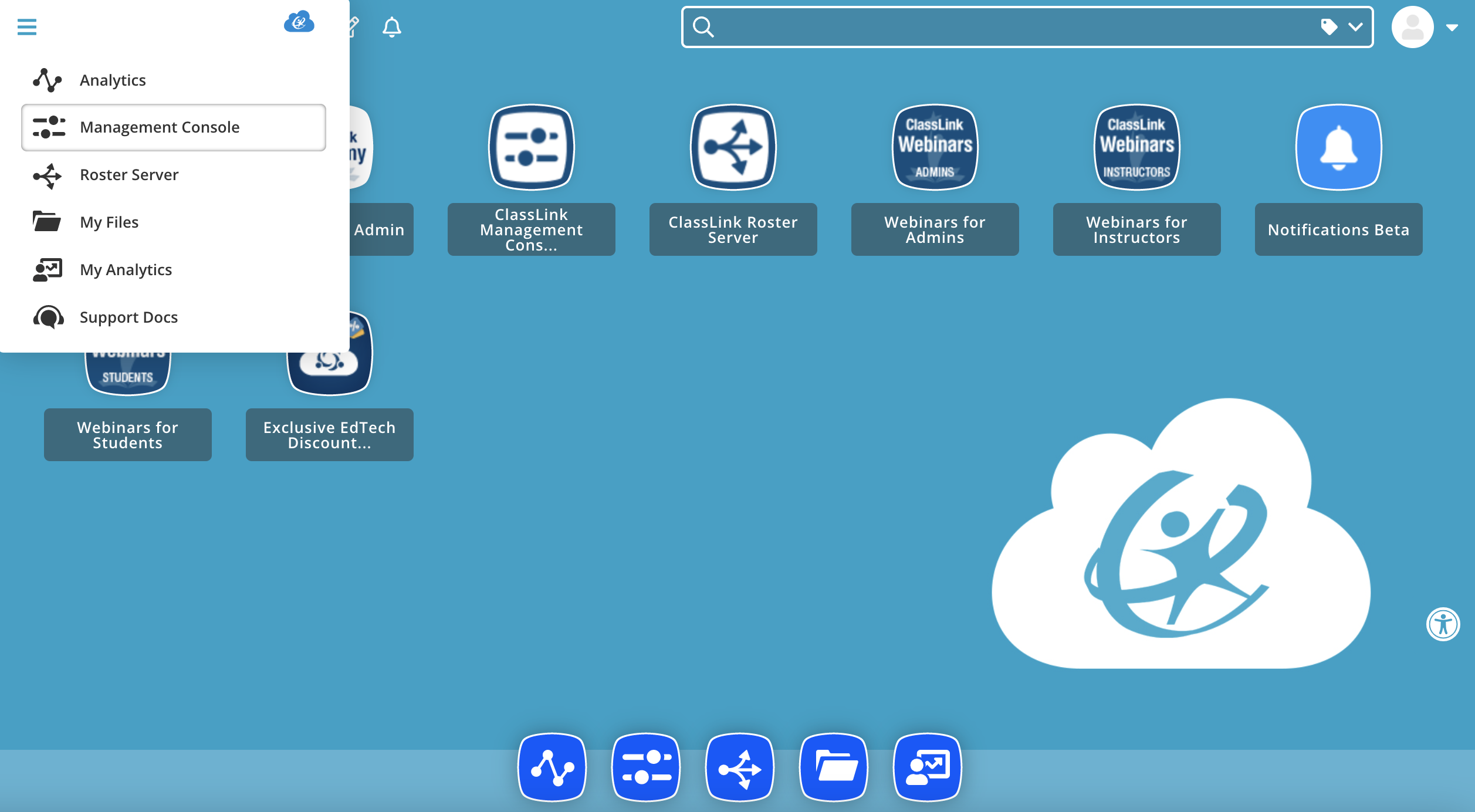Open Webinars for Admins app icon
Viewport: 1475px width, 812px height.
(x=935, y=147)
